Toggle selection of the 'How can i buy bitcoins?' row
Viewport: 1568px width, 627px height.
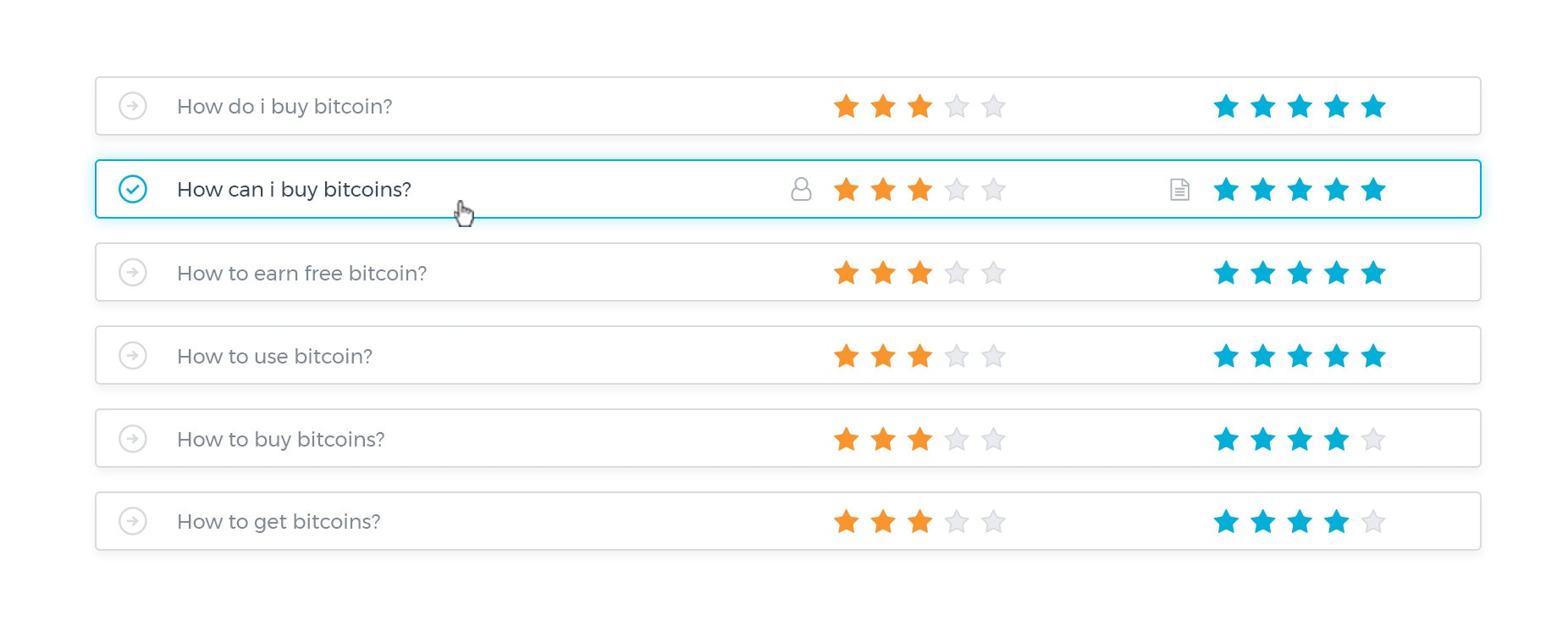click(x=132, y=189)
